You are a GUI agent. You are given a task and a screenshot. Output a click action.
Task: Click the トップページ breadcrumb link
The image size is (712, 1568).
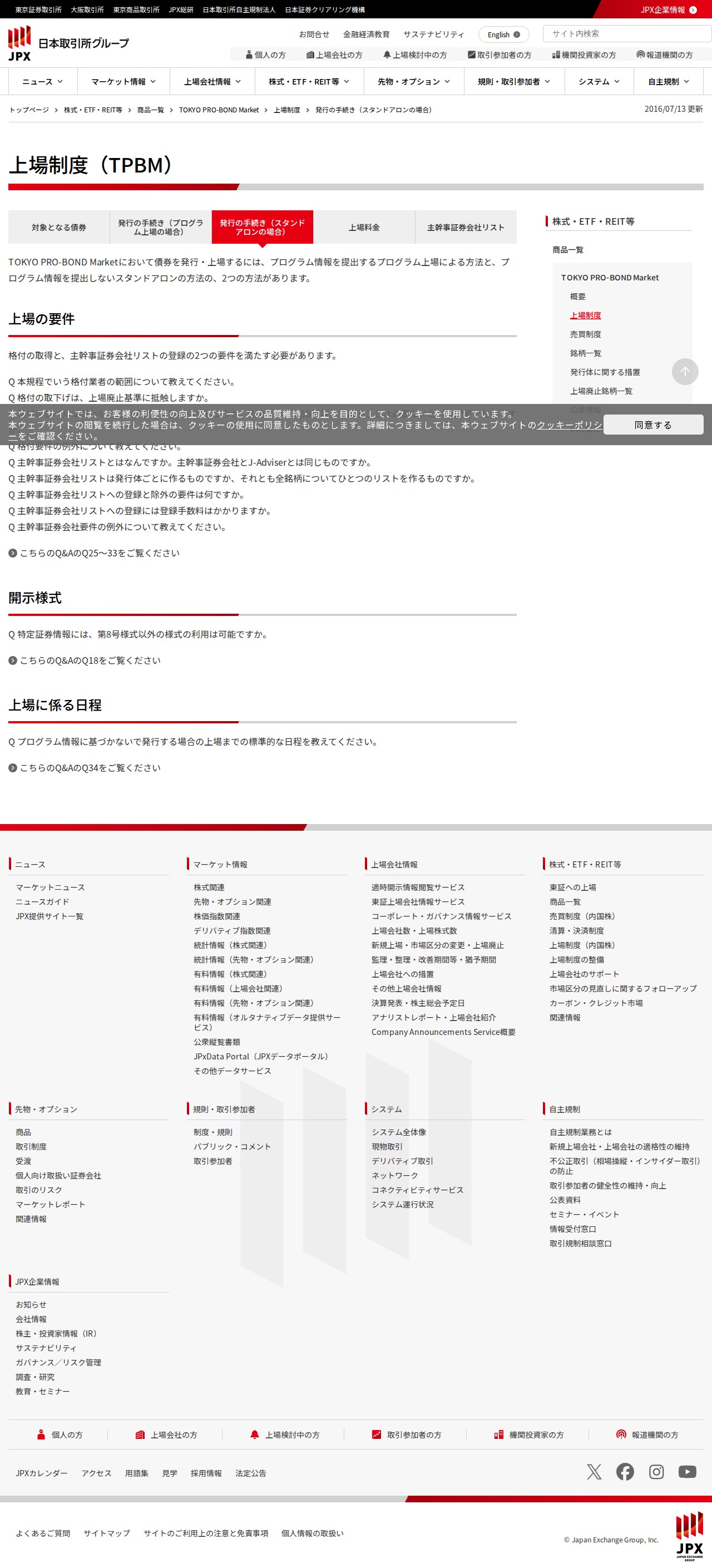coord(29,110)
